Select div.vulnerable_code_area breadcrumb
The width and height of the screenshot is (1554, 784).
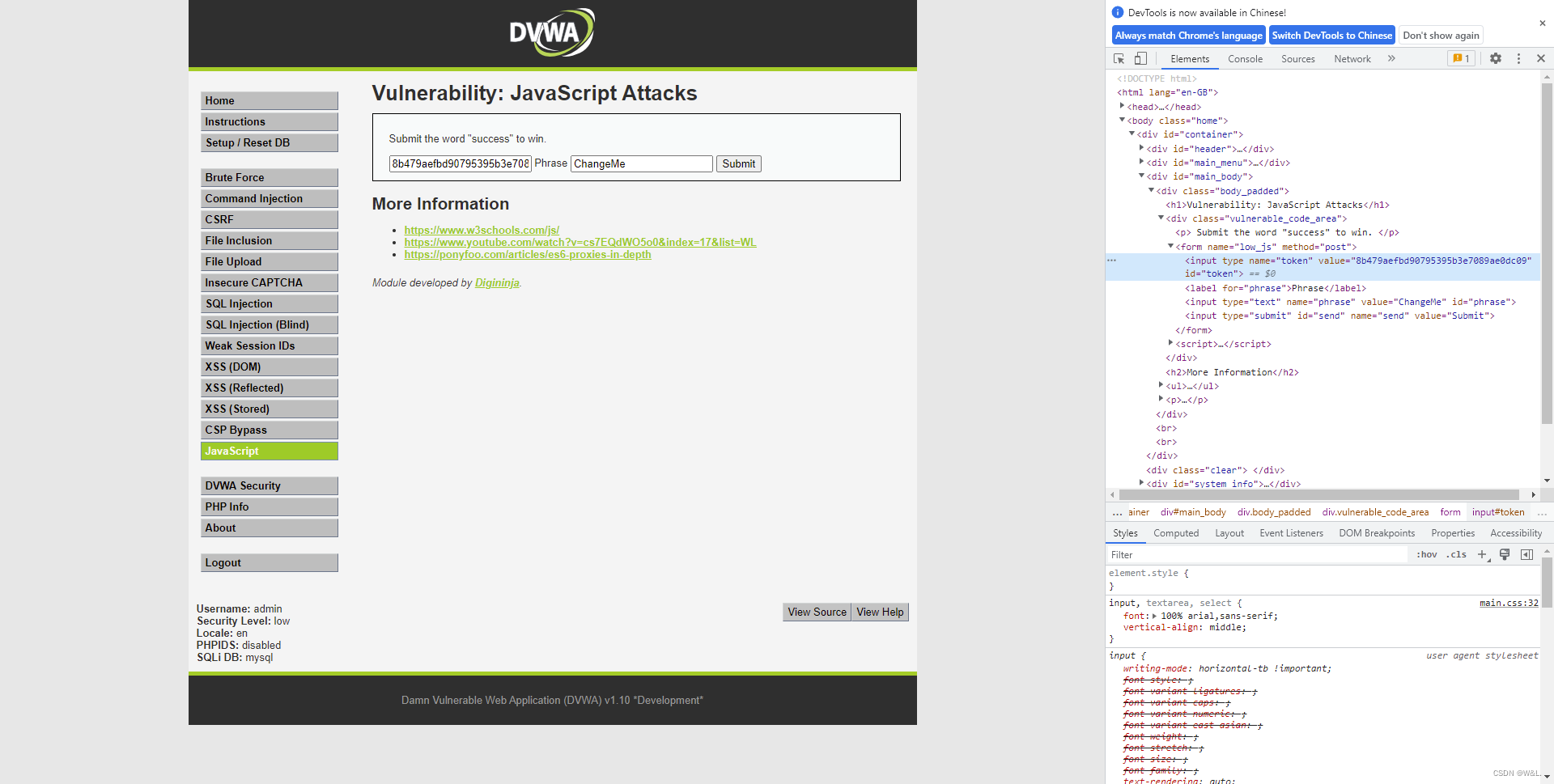[1375, 512]
